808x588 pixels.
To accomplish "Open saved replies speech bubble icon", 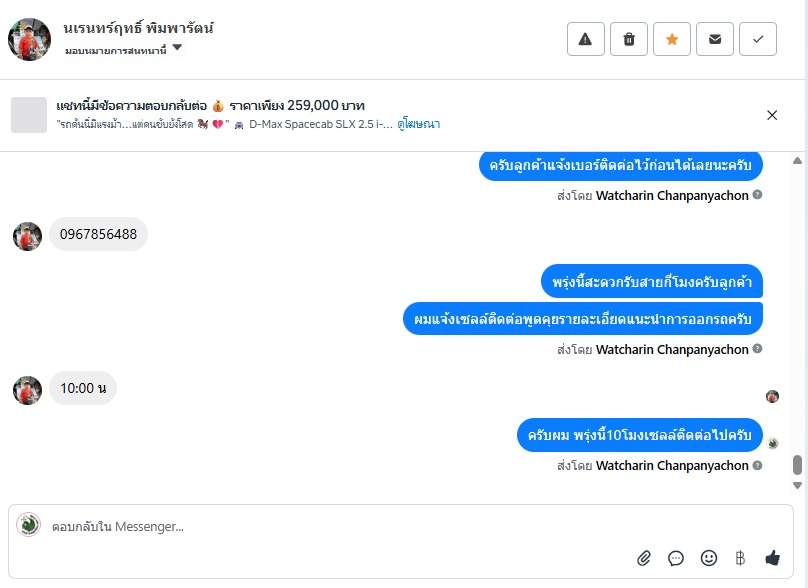I will pyautogui.click(x=676, y=558).
